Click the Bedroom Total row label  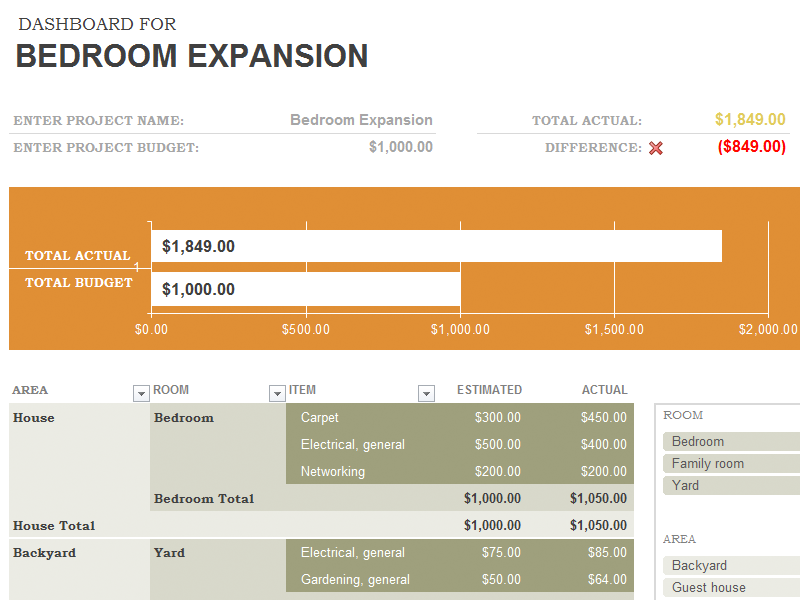(x=204, y=498)
